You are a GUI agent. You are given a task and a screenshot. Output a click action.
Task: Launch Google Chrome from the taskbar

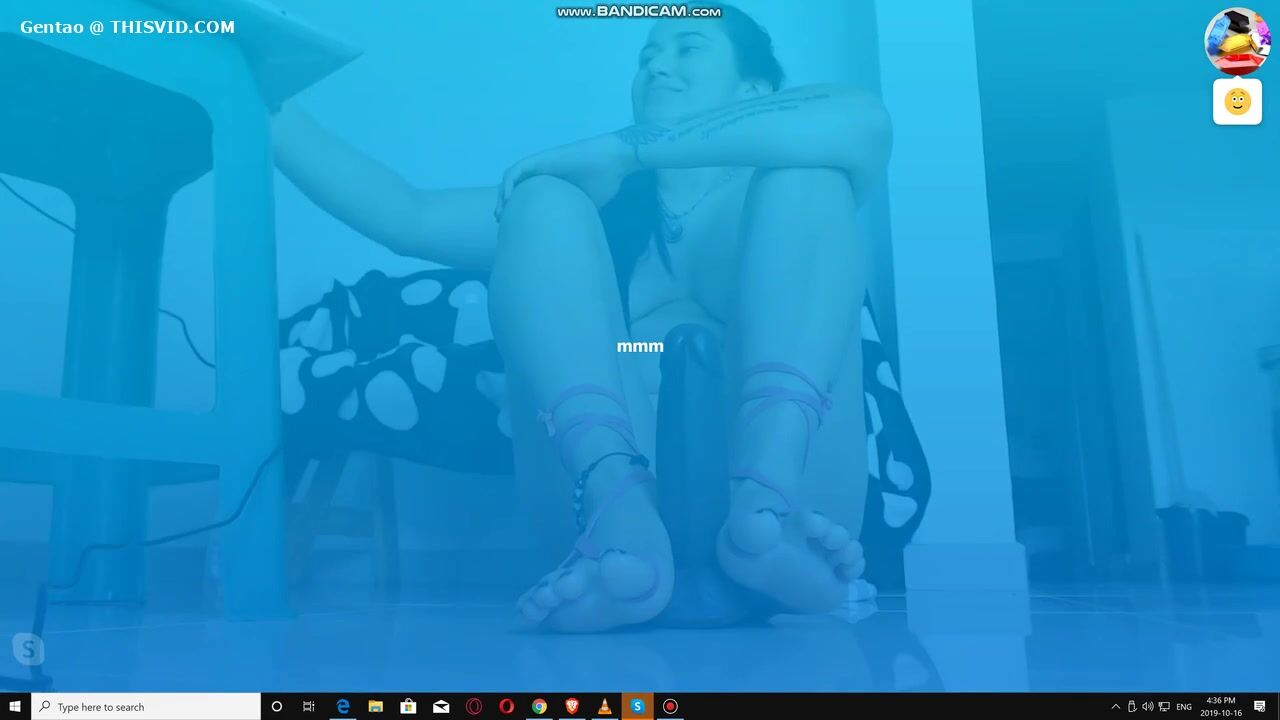(539, 706)
